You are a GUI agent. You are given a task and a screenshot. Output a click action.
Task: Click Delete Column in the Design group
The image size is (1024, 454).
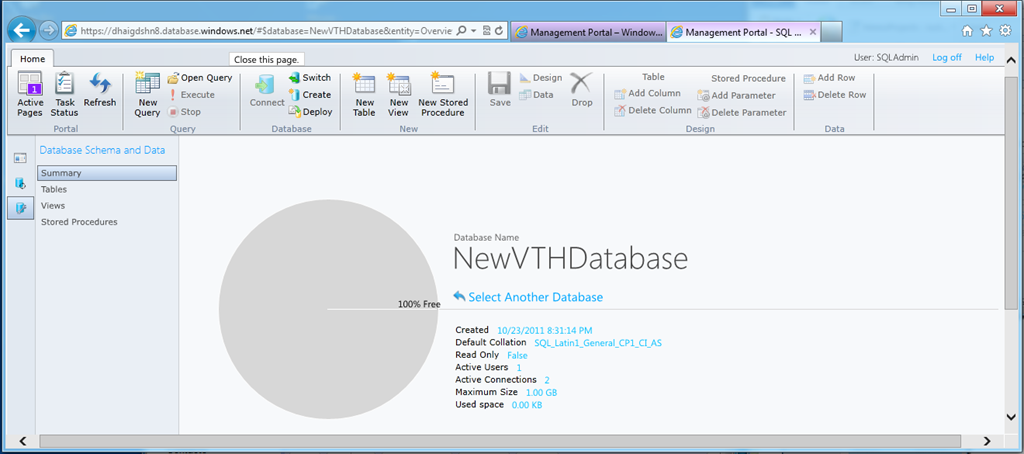[x=653, y=110]
